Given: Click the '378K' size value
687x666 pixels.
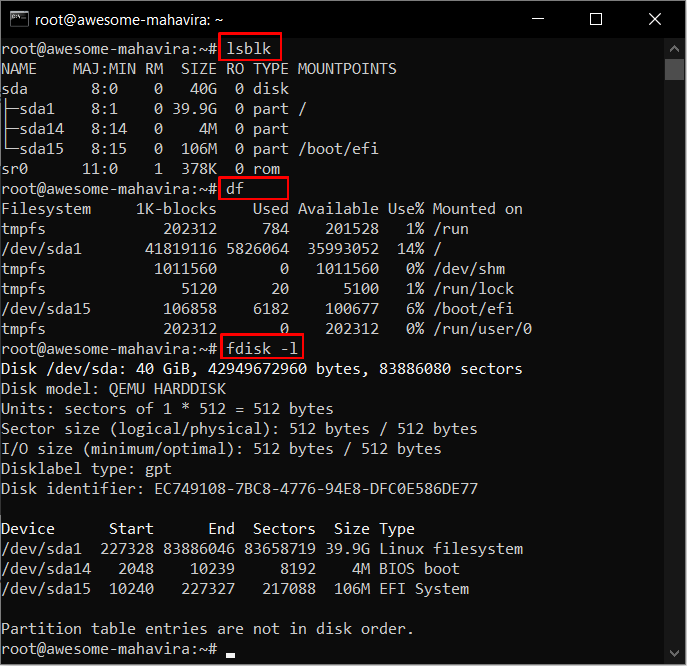Looking at the screenshot, I should (x=199, y=169).
